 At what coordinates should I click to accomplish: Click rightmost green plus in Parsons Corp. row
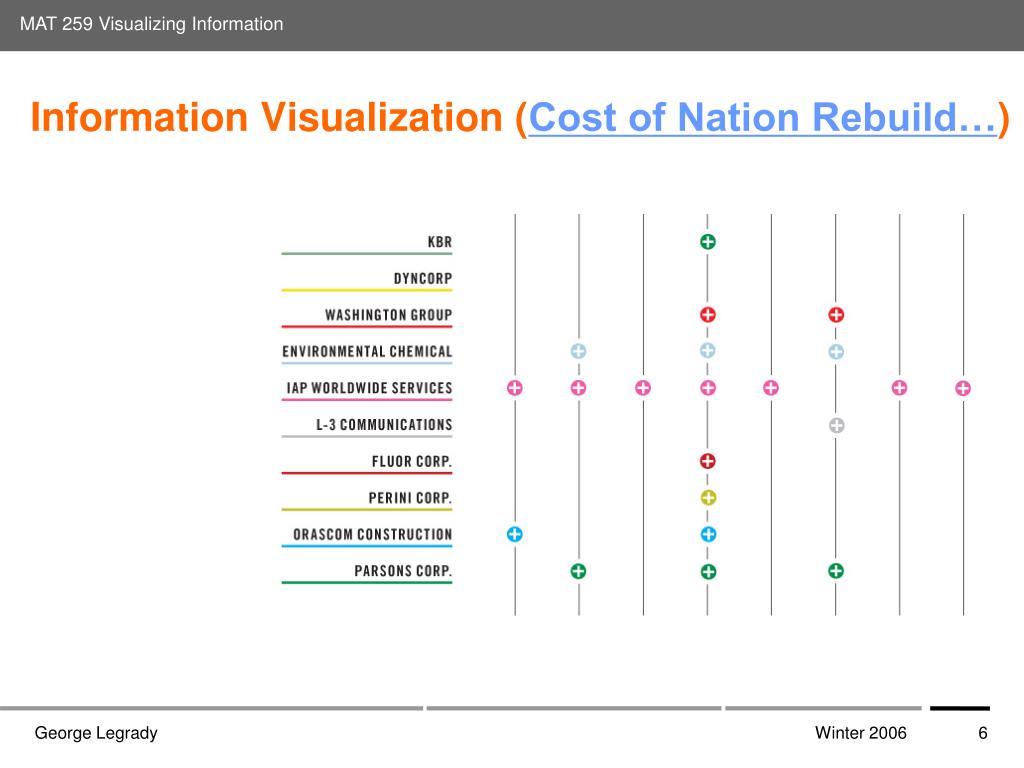836,571
